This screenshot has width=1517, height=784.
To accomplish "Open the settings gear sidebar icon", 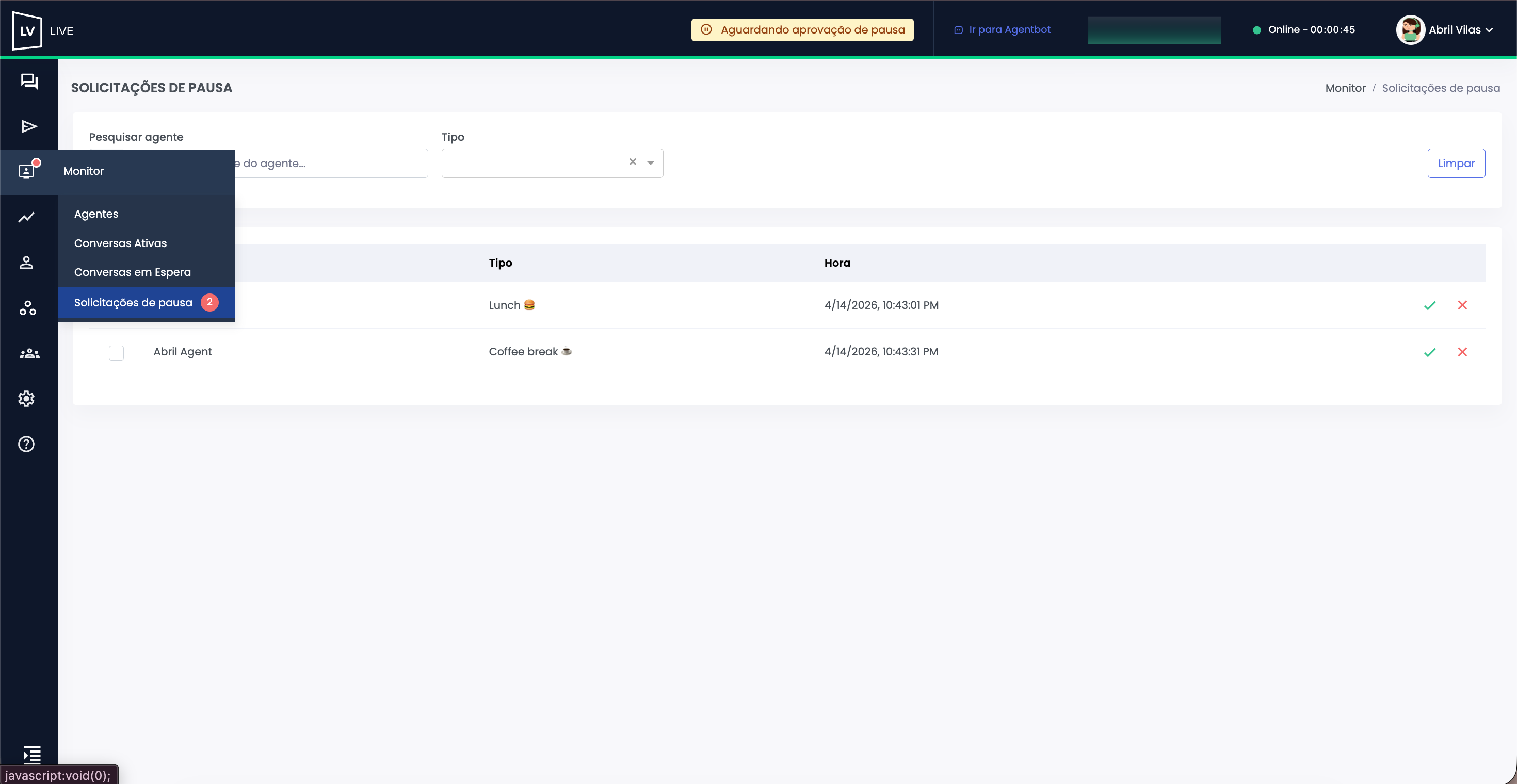I will click(x=26, y=399).
